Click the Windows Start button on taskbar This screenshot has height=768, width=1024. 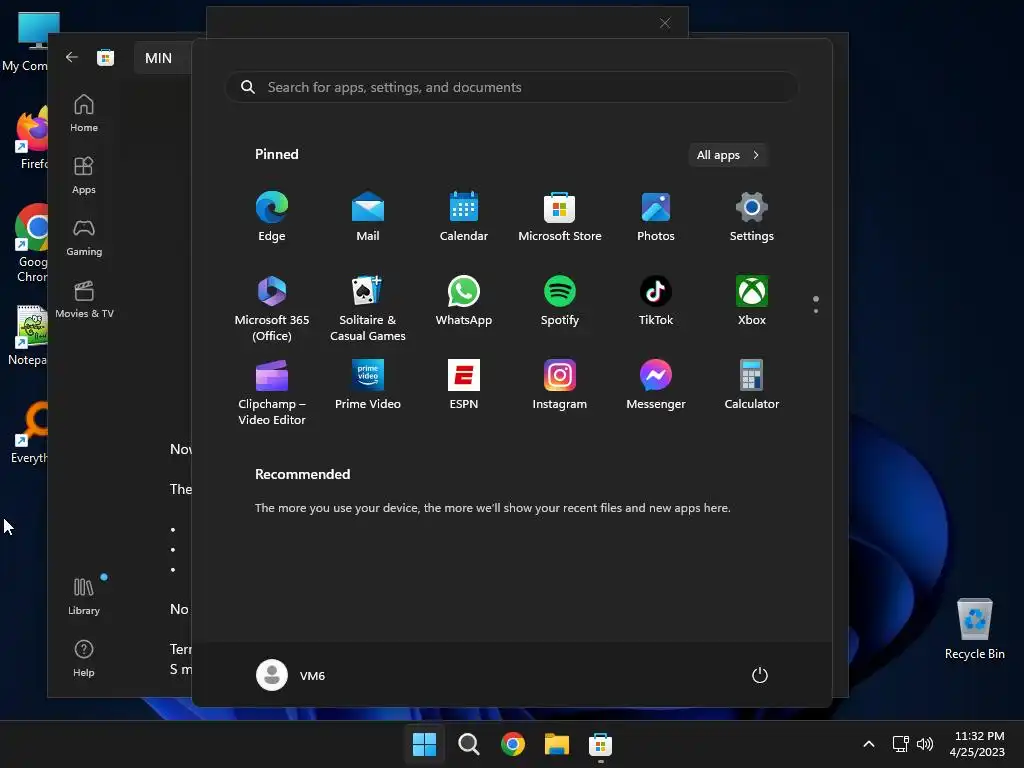coord(424,744)
